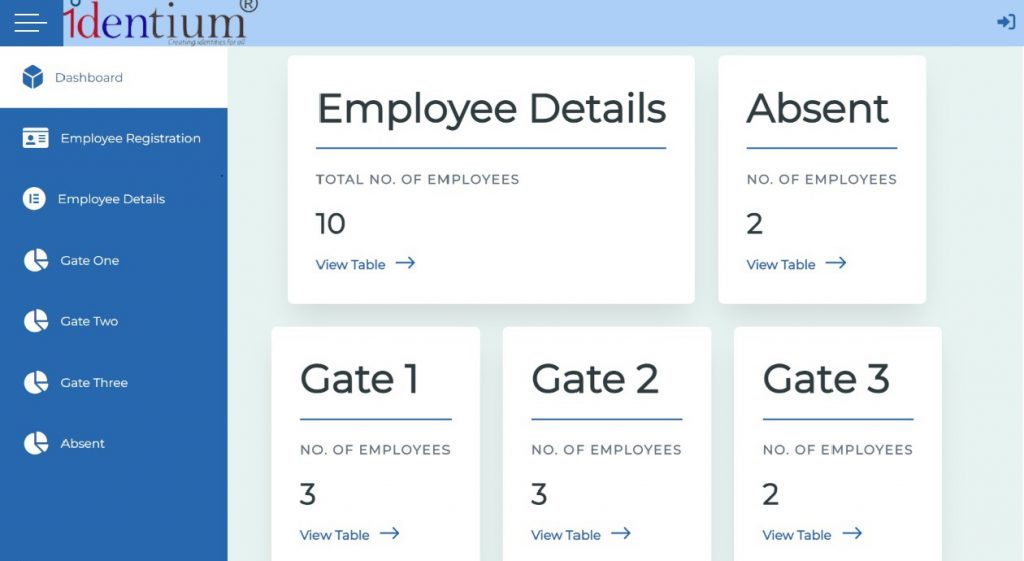Click the Dashboard cube icon

click(33, 77)
